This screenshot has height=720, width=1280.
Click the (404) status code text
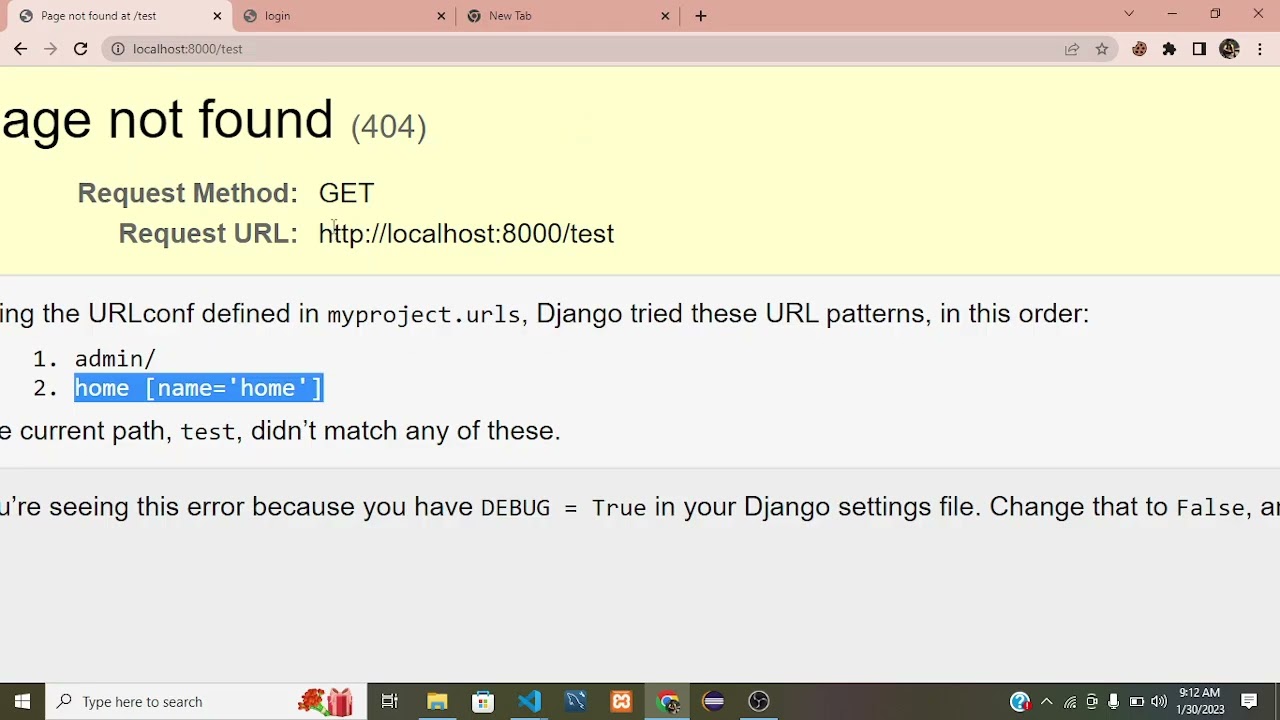[x=388, y=126]
